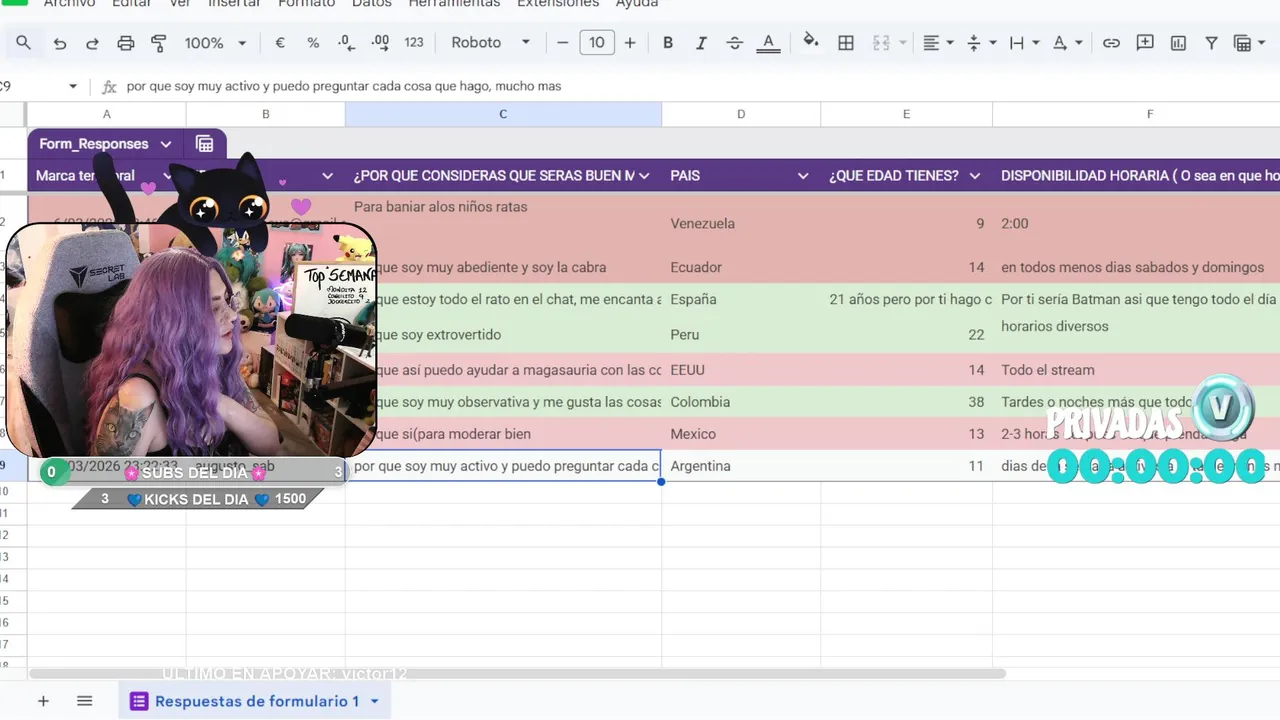1280x720 pixels.
Task: Activate the paint format tool
Action: pos(158,43)
